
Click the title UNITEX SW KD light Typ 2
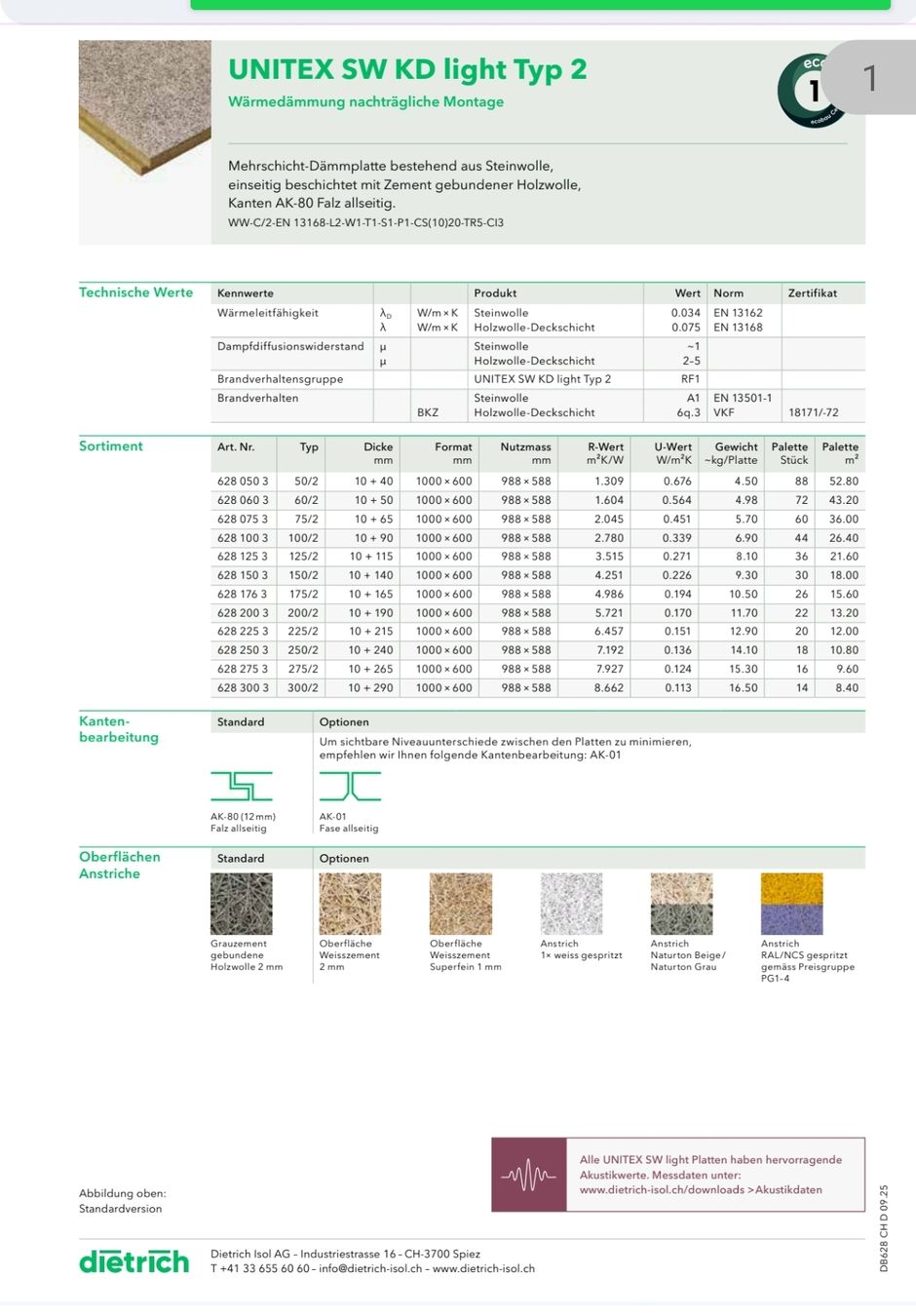click(x=407, y=69)
